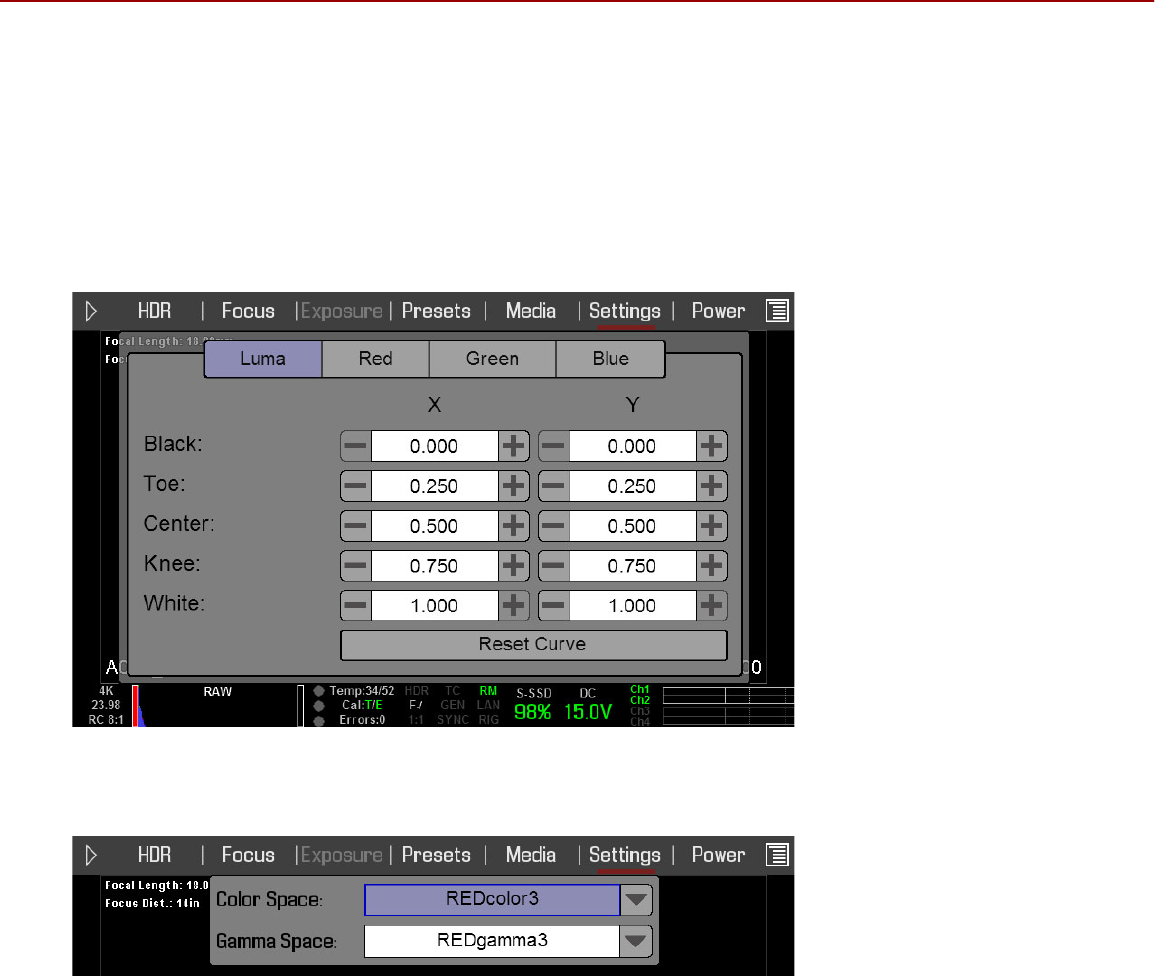The width and height of the screenshot is (1155, 976).
Task: Decrease White Y value with minus
Action: [554, 605]
